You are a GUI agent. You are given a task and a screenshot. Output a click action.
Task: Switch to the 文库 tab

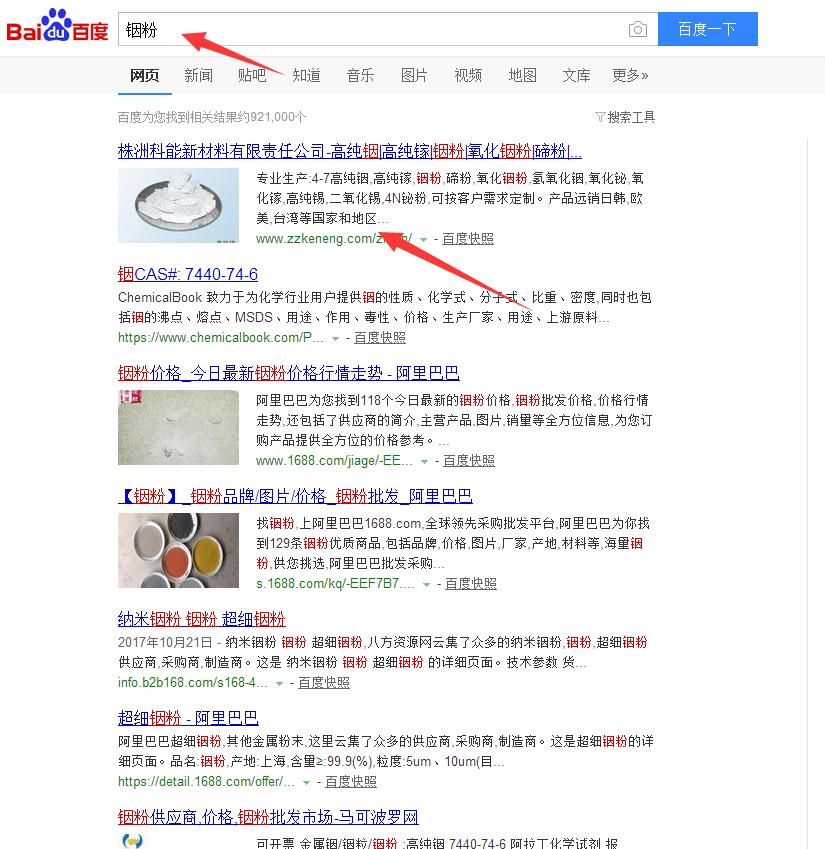pyautogui.click(x=576, y=75)
